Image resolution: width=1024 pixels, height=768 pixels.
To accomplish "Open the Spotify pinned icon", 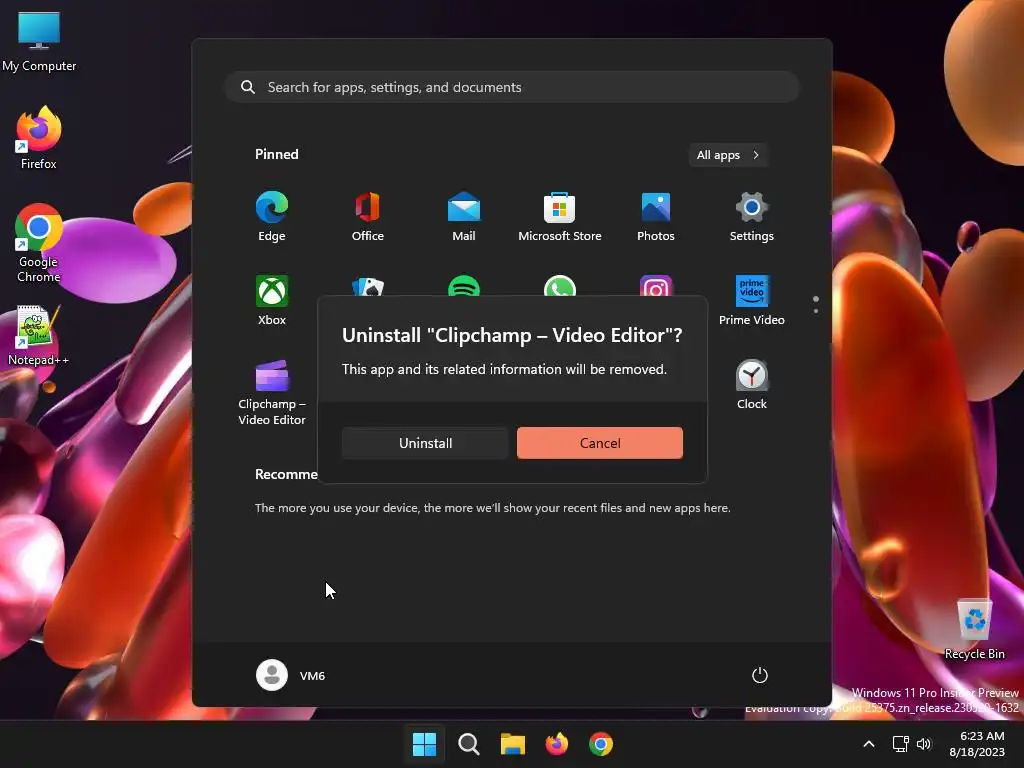I will click(x=464, y=287).
